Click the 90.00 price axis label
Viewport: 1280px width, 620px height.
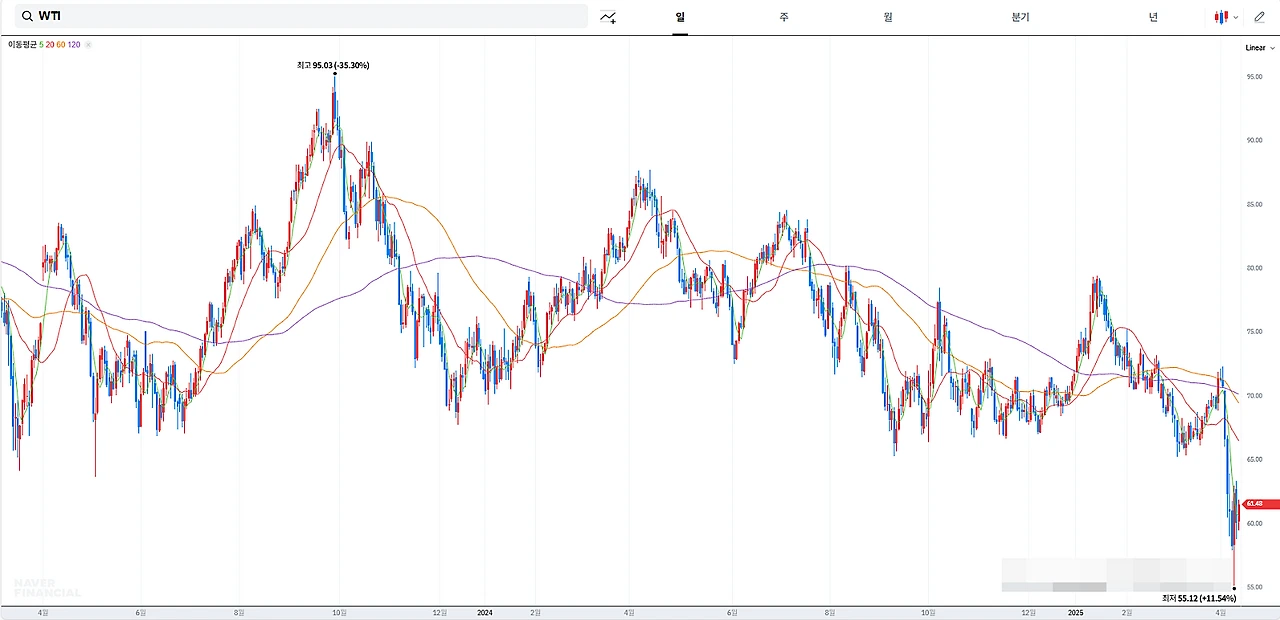click(x=1254, y=141)
